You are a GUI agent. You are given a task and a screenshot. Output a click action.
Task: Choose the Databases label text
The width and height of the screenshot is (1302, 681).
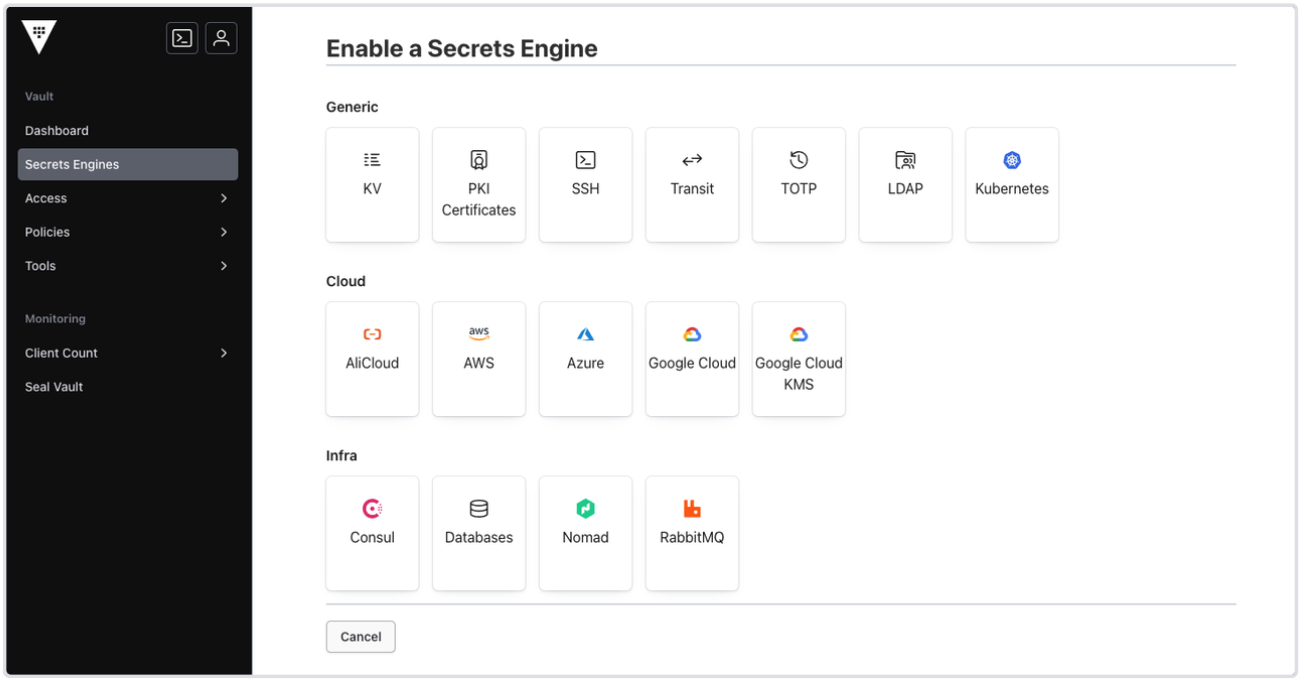(479, 537)
